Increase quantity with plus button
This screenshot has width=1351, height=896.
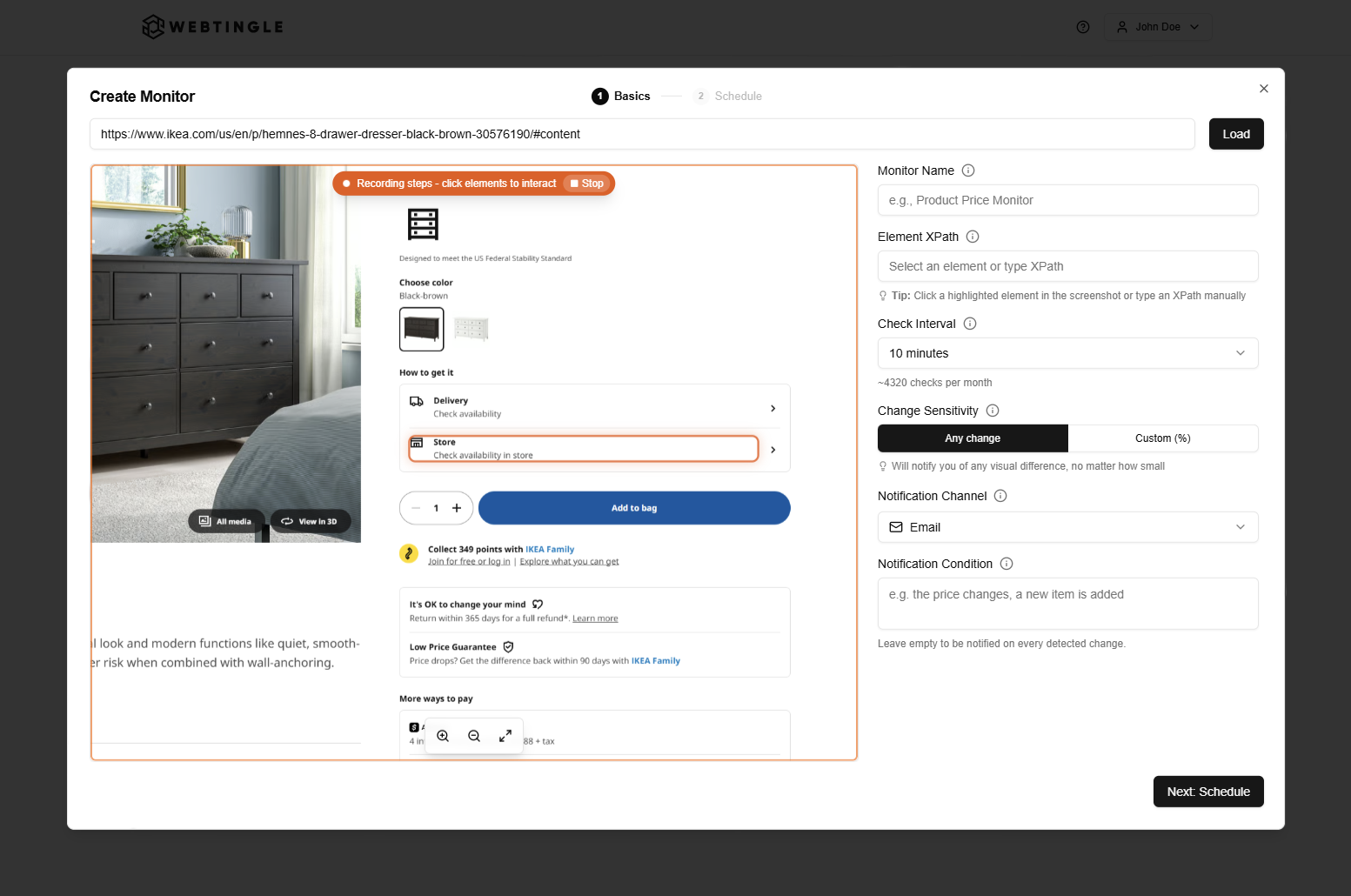click(x=457, y=508)
